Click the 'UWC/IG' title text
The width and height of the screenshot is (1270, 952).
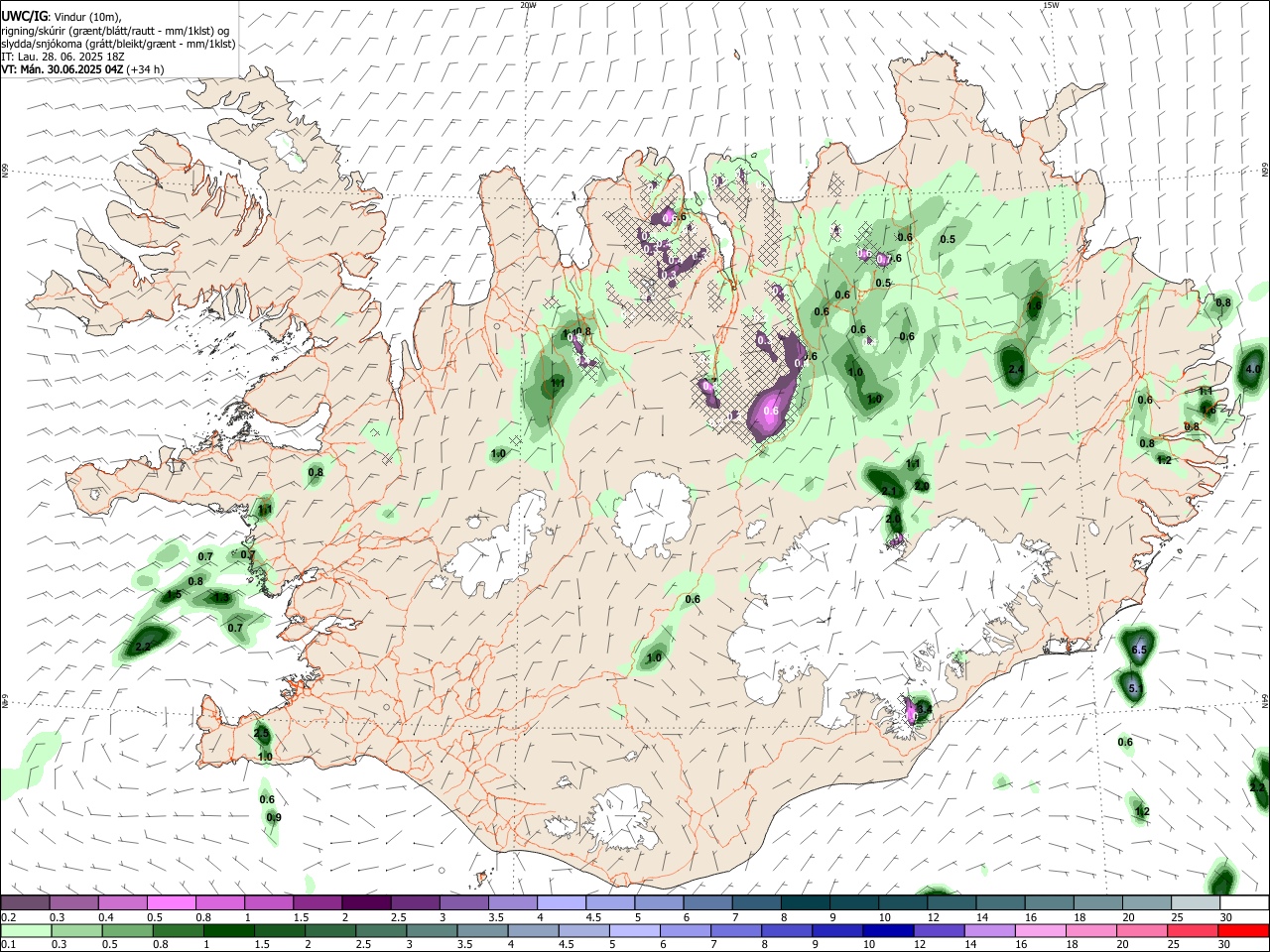pyautogui.click(x=24, y=17)
